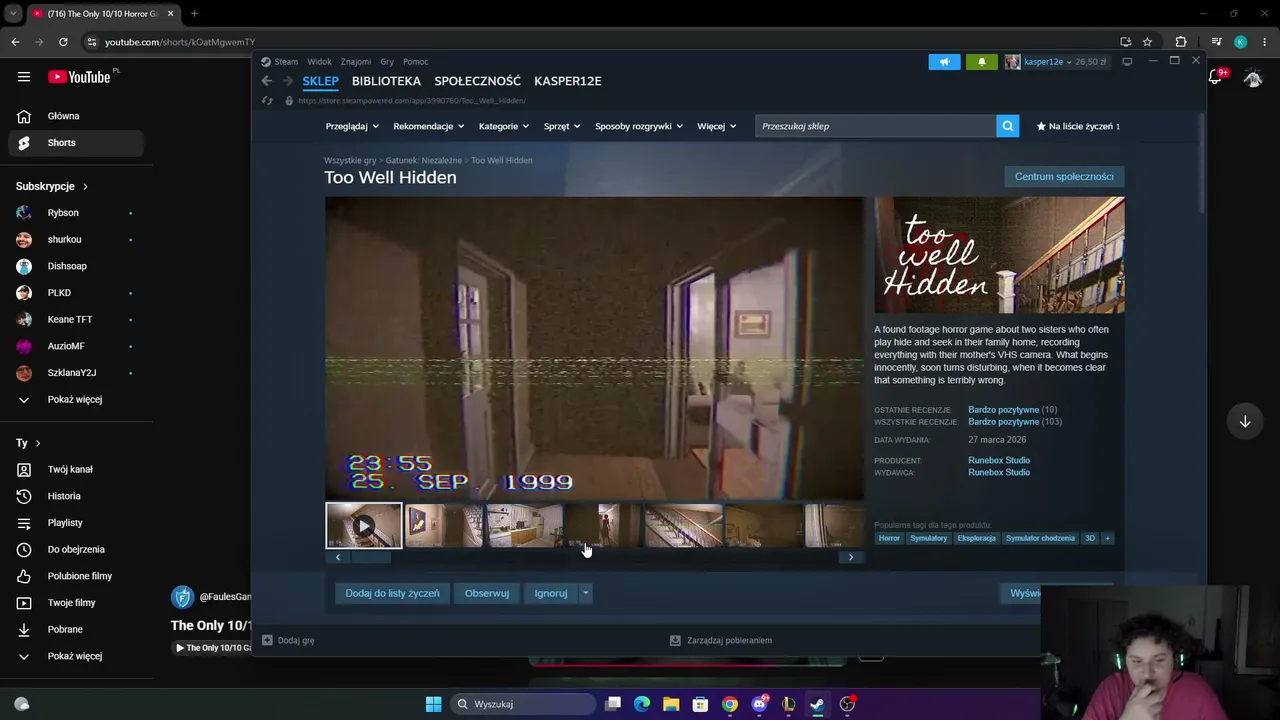The width and height of the screenshot is (1280, 720).
Task: Click thumbnail strip left arrow
Action: click(x=338, y=557)
